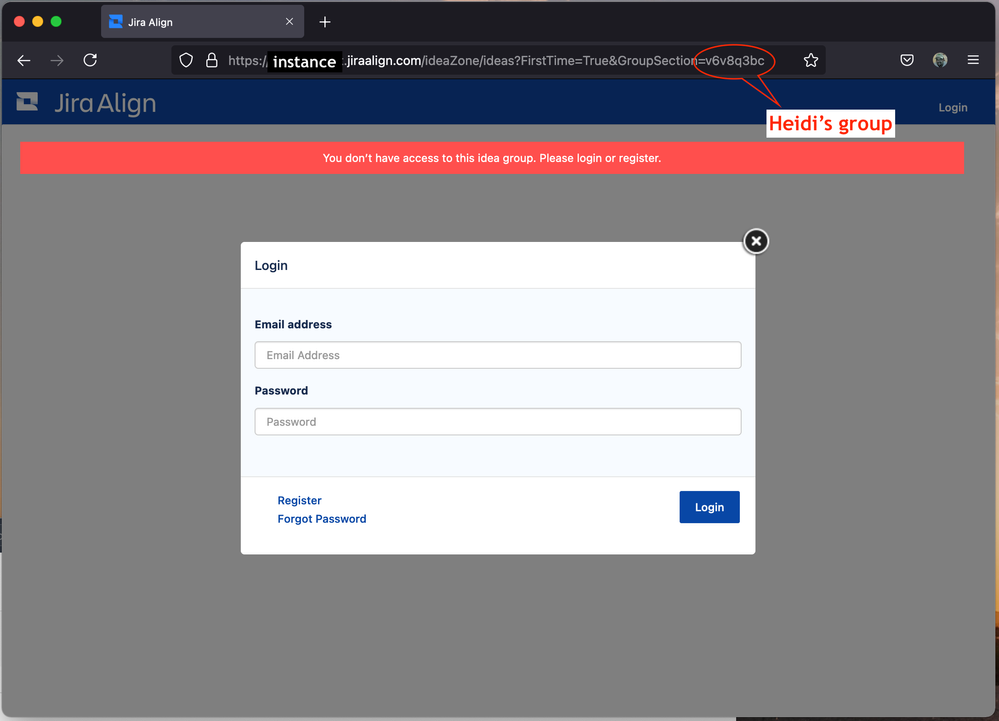This screenshot has width=999, height=721.
Task: Open the hamburger application menu
Action: [x=973, y=60]
